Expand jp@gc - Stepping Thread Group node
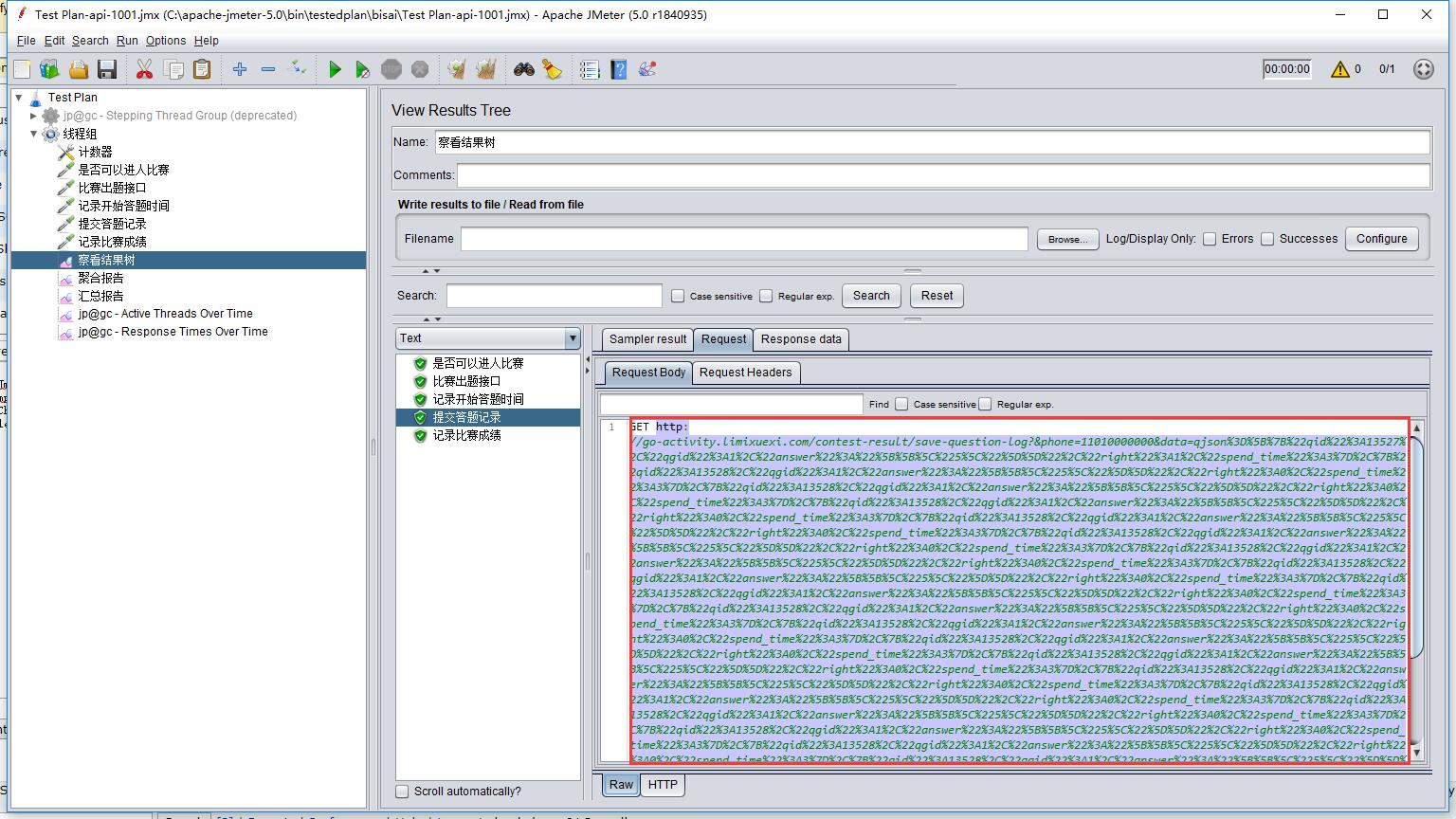Viewport: 1456px width, 819px height. 34,116
